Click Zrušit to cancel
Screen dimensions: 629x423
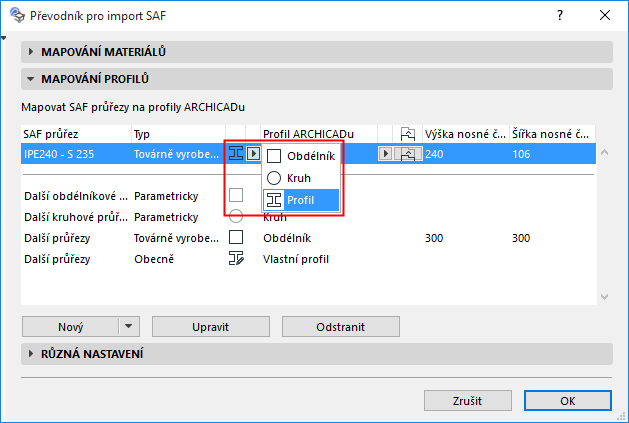click(468, 401)
